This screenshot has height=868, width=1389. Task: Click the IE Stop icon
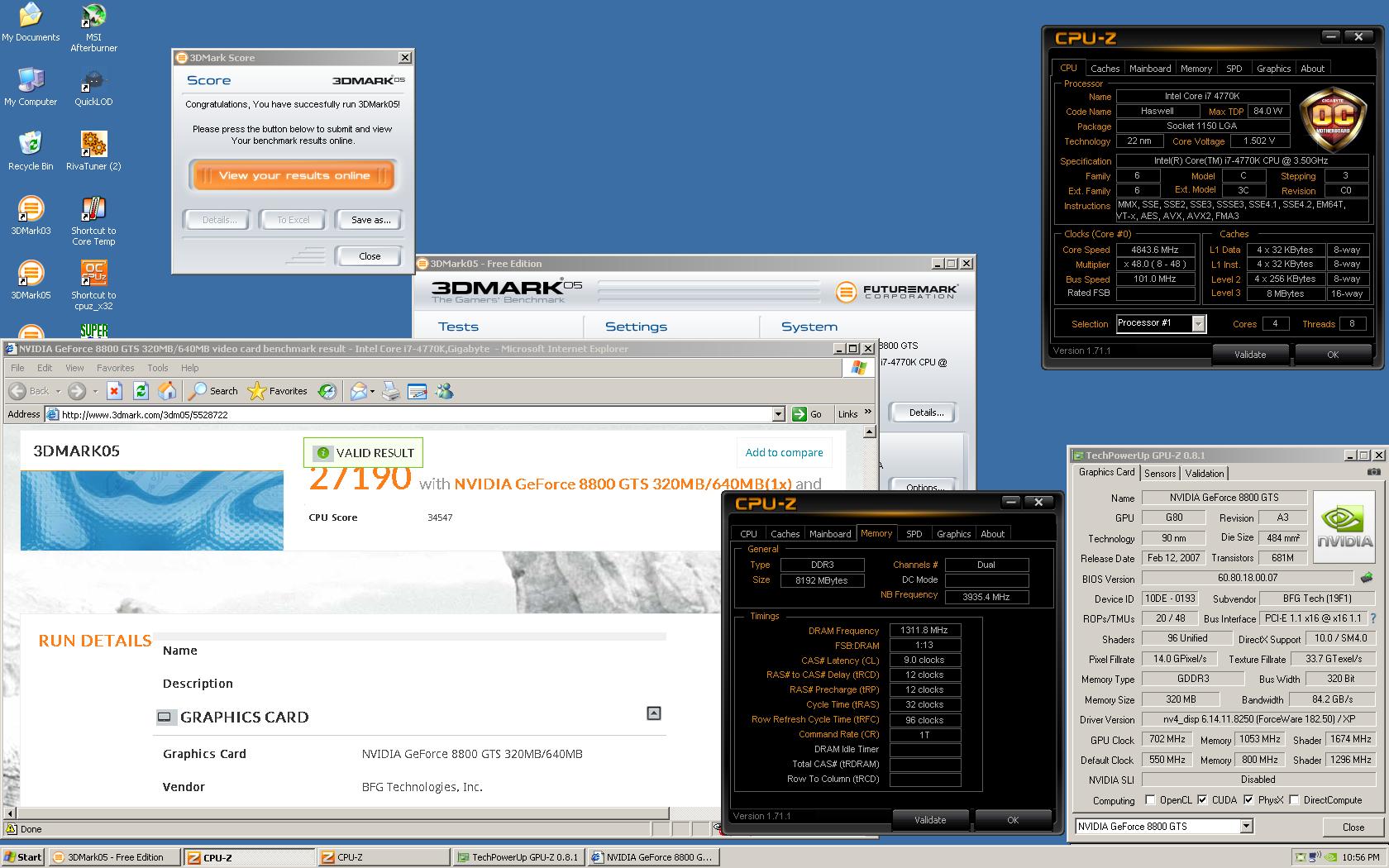click(114, 391)
